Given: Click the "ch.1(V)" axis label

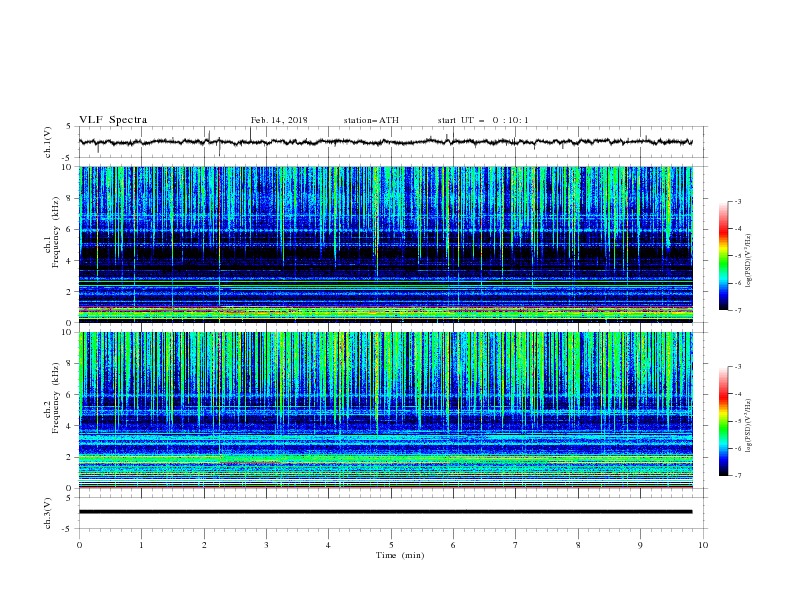Looking at the screenshot, I should tap(48, 142).
